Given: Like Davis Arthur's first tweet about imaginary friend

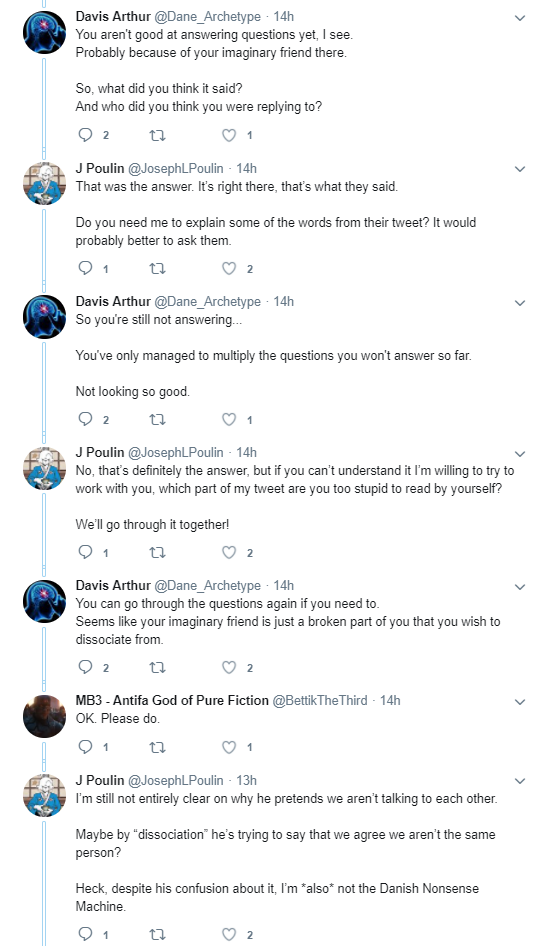Looking at the screenshot, I should click(x=229, y=135).
